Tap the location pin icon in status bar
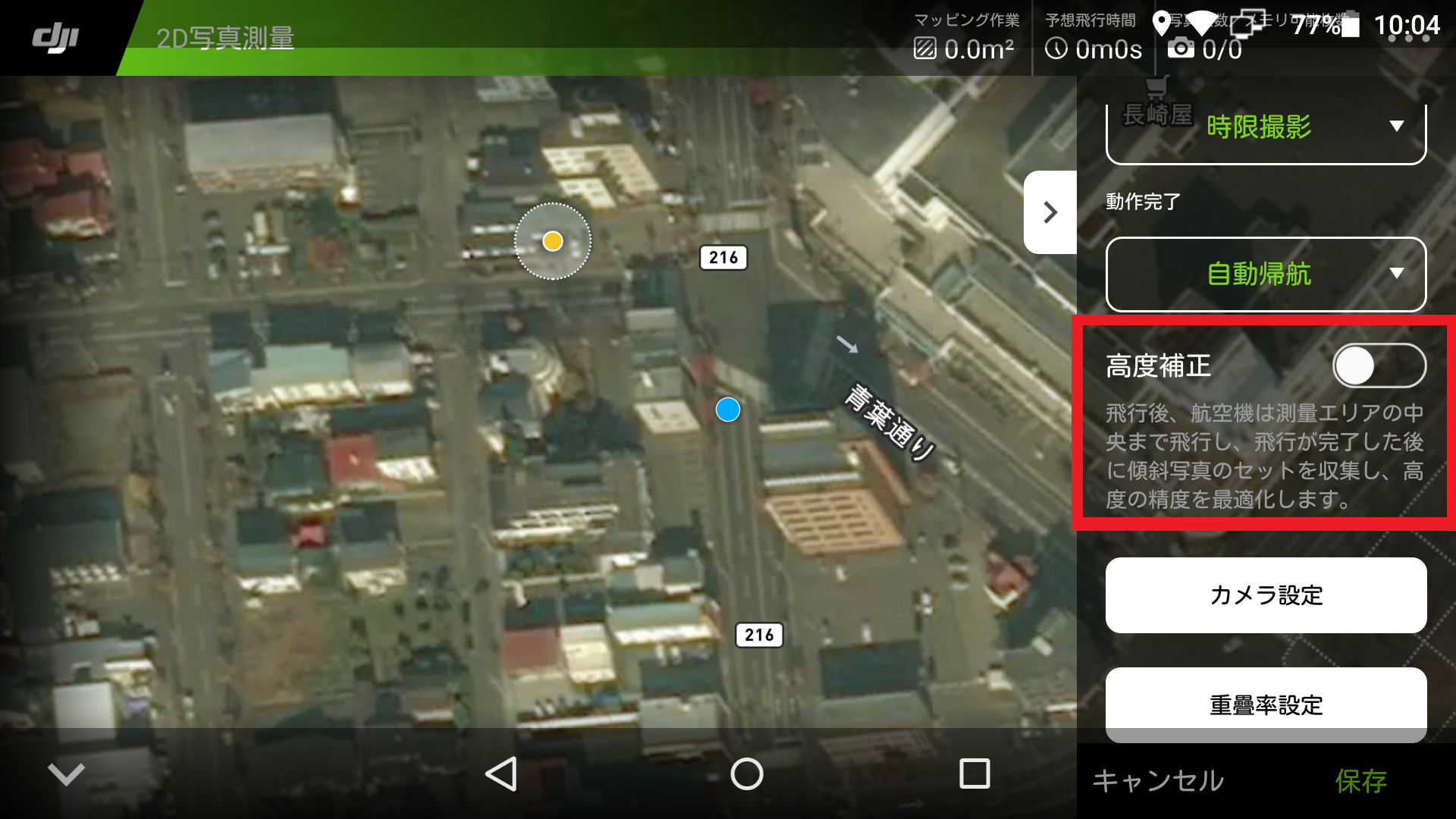1456x819 pixels. click(x=1161, y=24)
